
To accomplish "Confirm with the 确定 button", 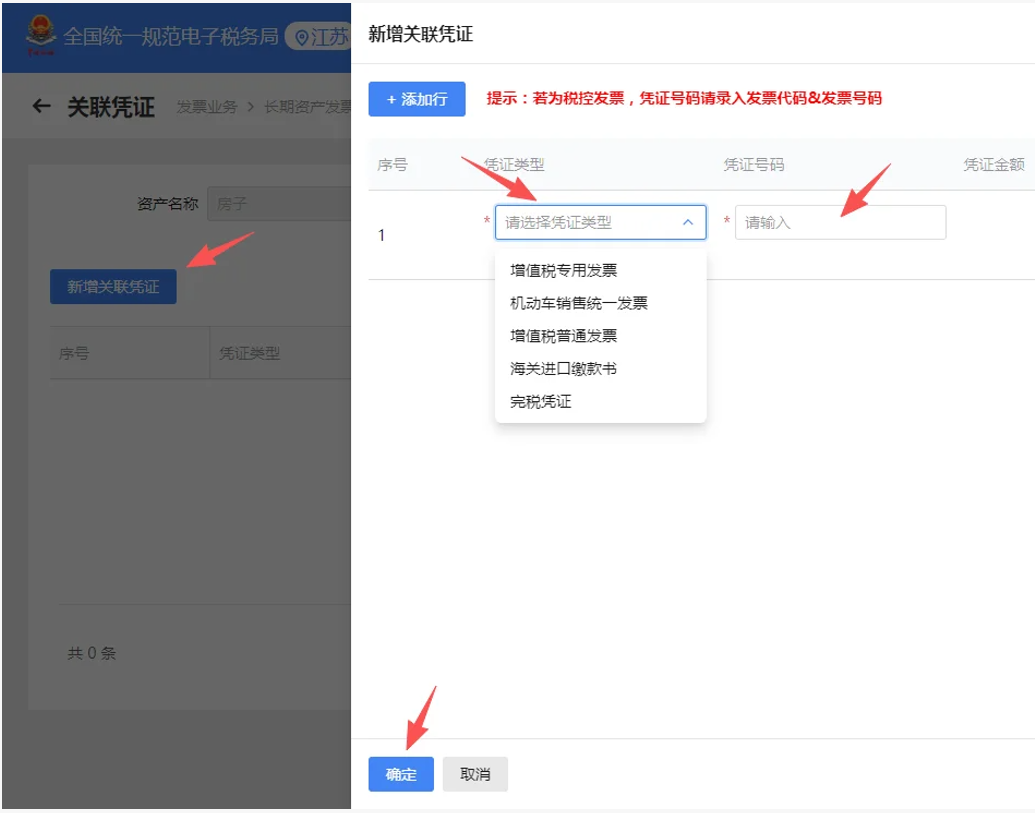I will [401, 774].
